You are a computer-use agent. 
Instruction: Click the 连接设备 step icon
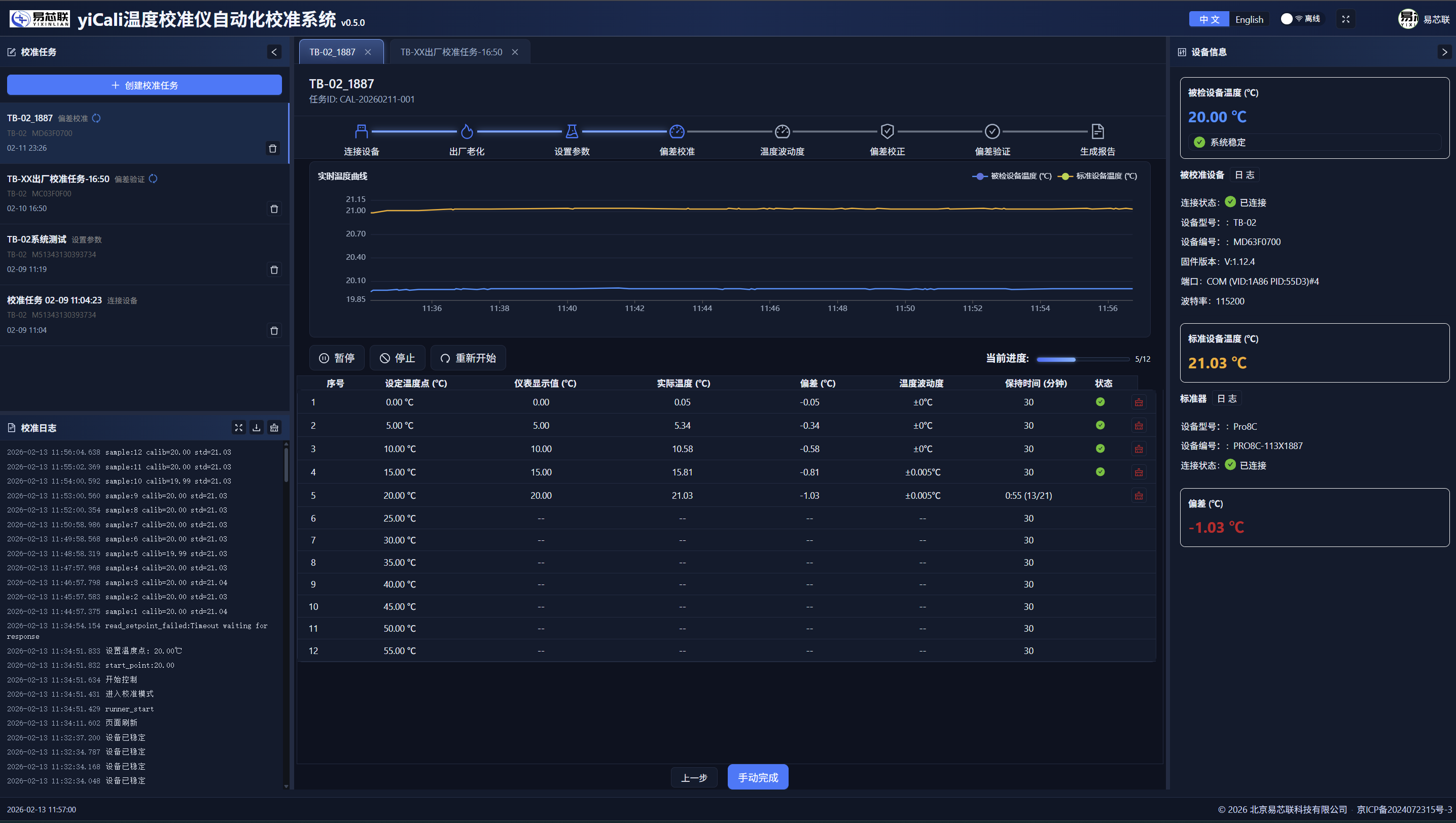362,131
